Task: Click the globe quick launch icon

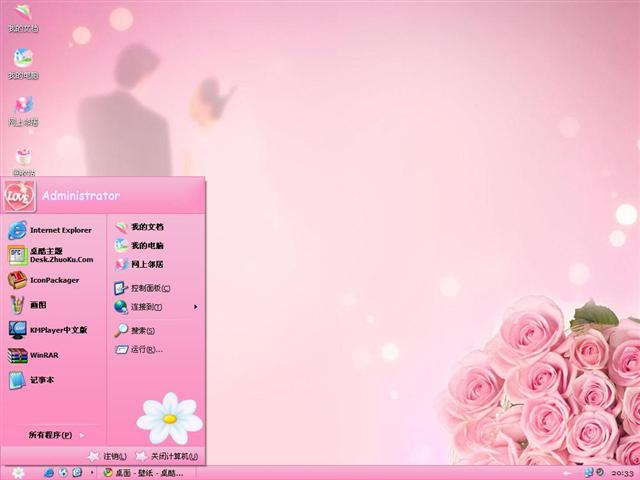Action: pyautogui.click(x=63, y=473)
